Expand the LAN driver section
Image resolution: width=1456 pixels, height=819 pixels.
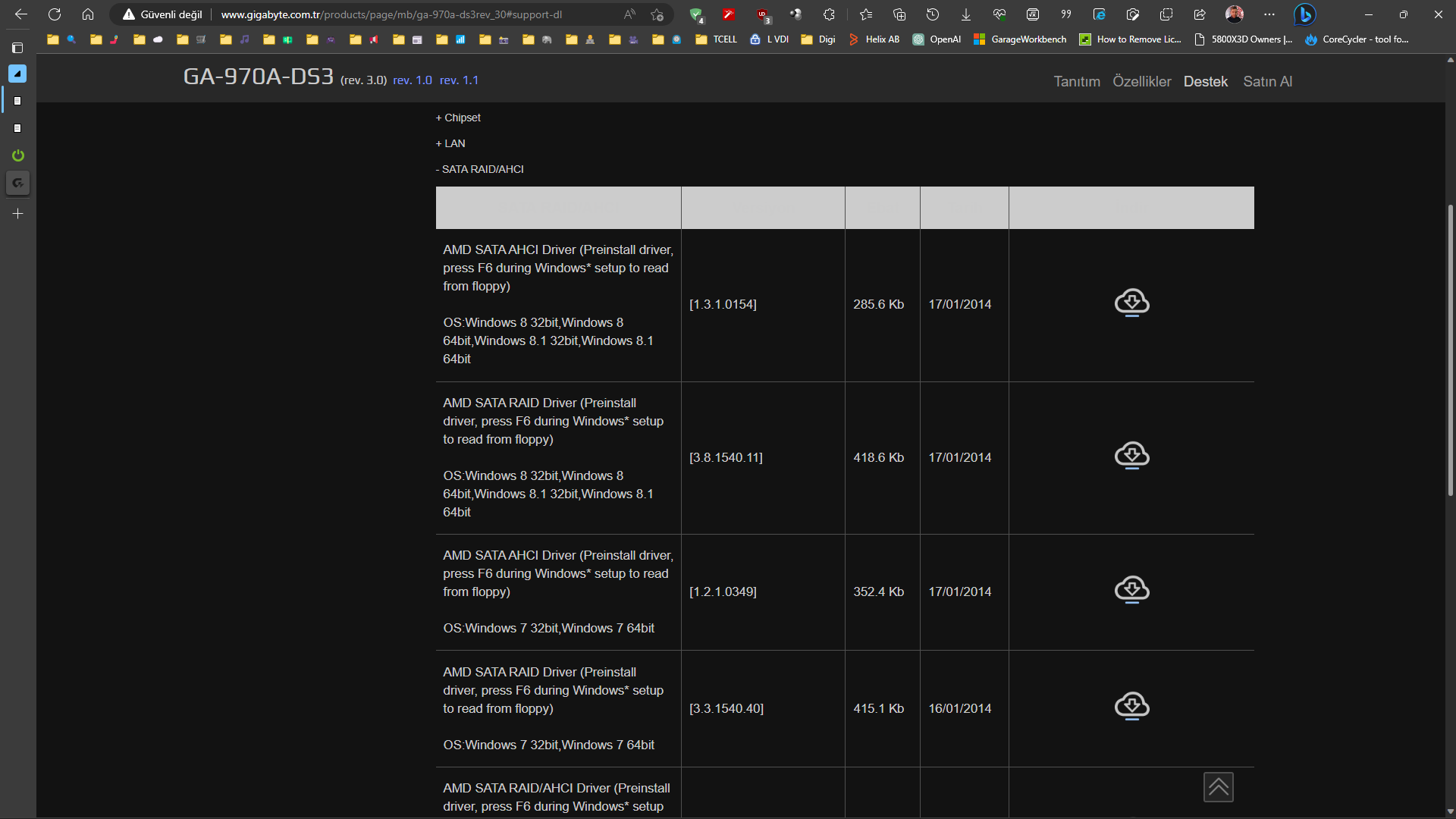coord(450,143)
